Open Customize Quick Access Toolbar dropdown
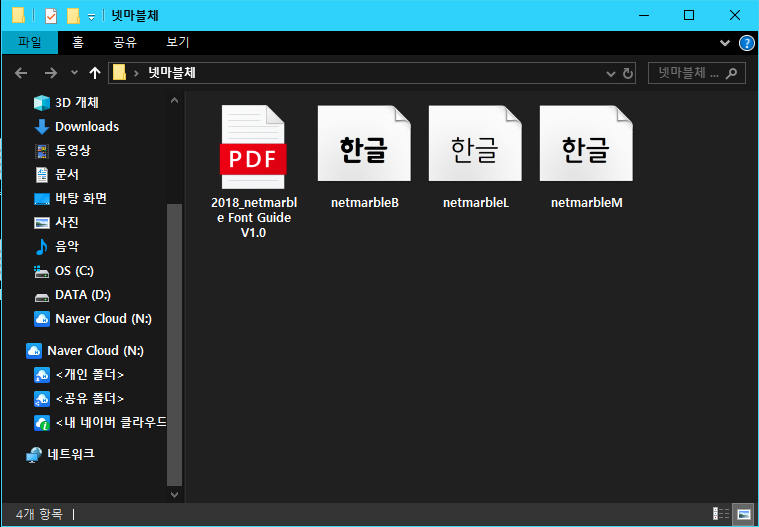Viewport: 759px width, 527px height. 91,17
